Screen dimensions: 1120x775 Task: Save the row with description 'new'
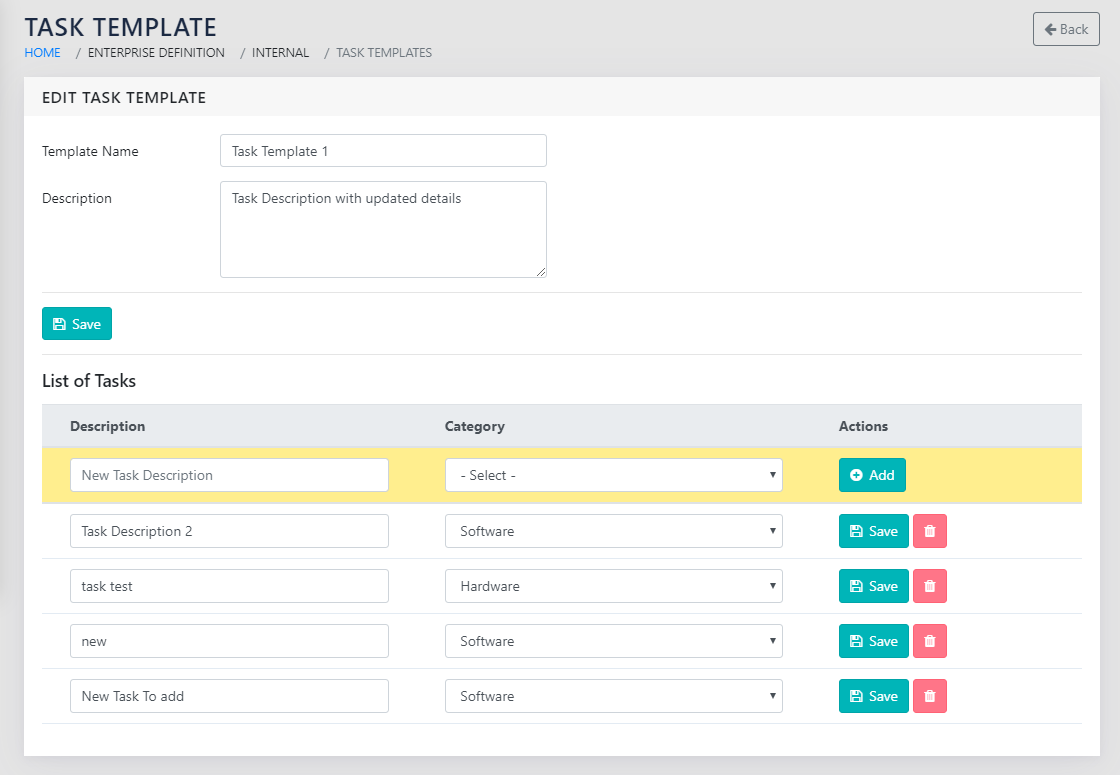coord(873,641)
